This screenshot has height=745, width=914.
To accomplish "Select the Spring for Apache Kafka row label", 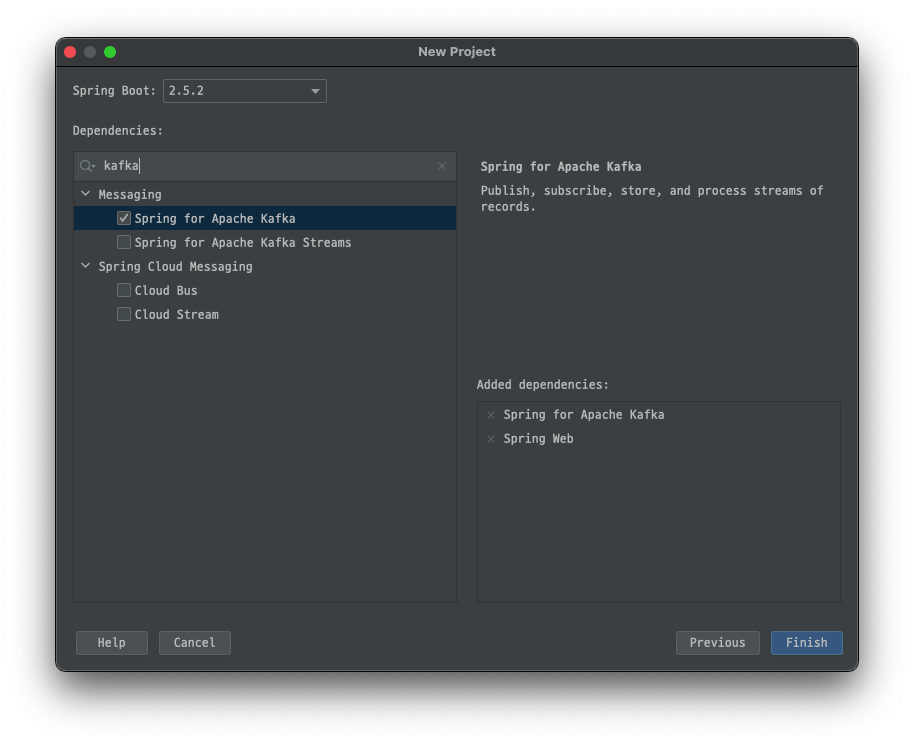I will click(215, 219).
